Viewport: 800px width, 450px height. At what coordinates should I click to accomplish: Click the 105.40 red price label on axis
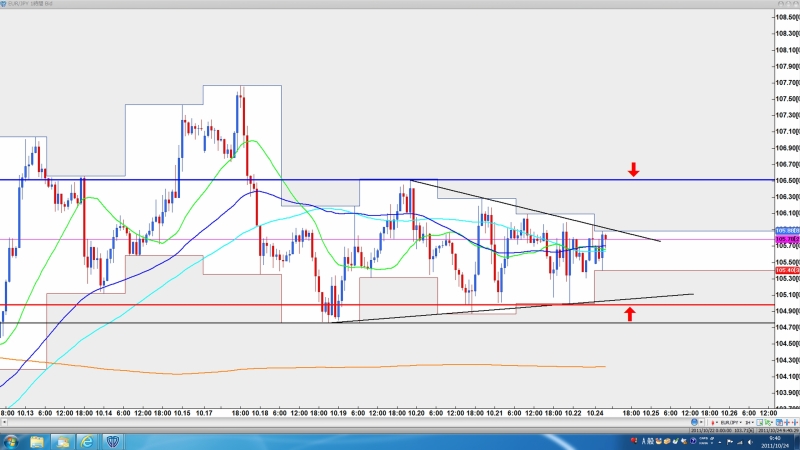(x=787, y=270)
